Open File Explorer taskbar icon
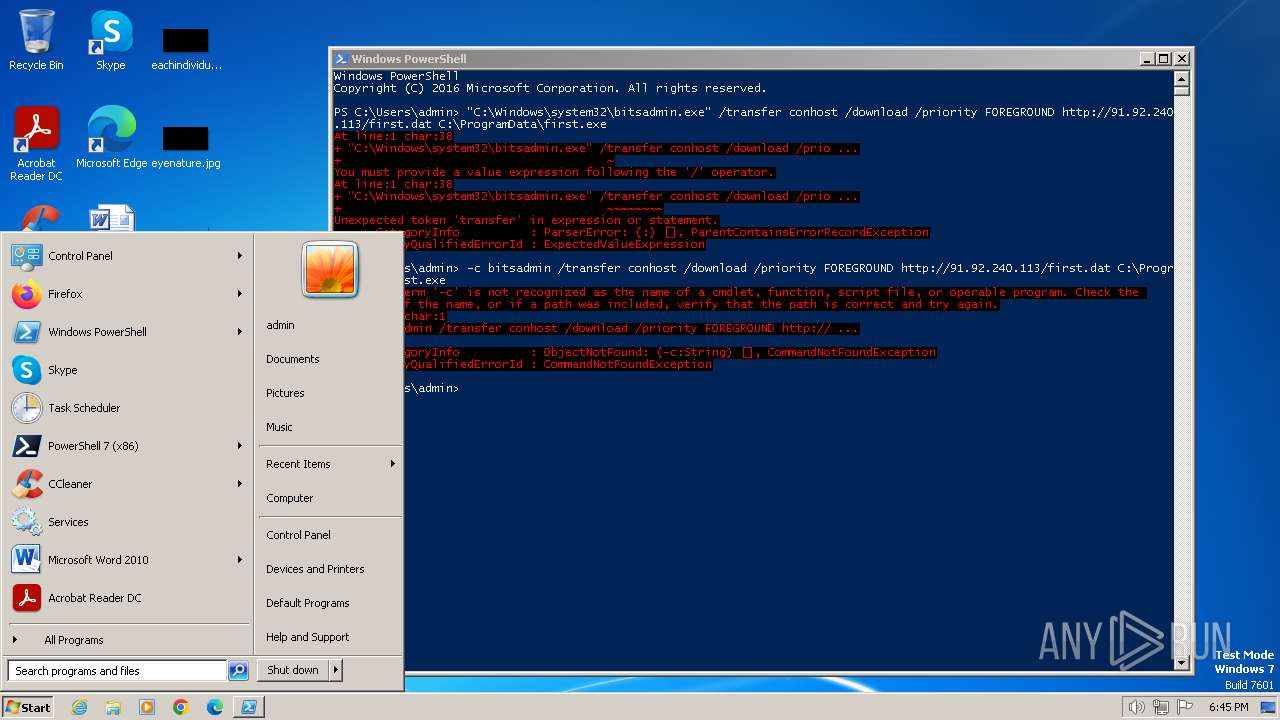 113,707
